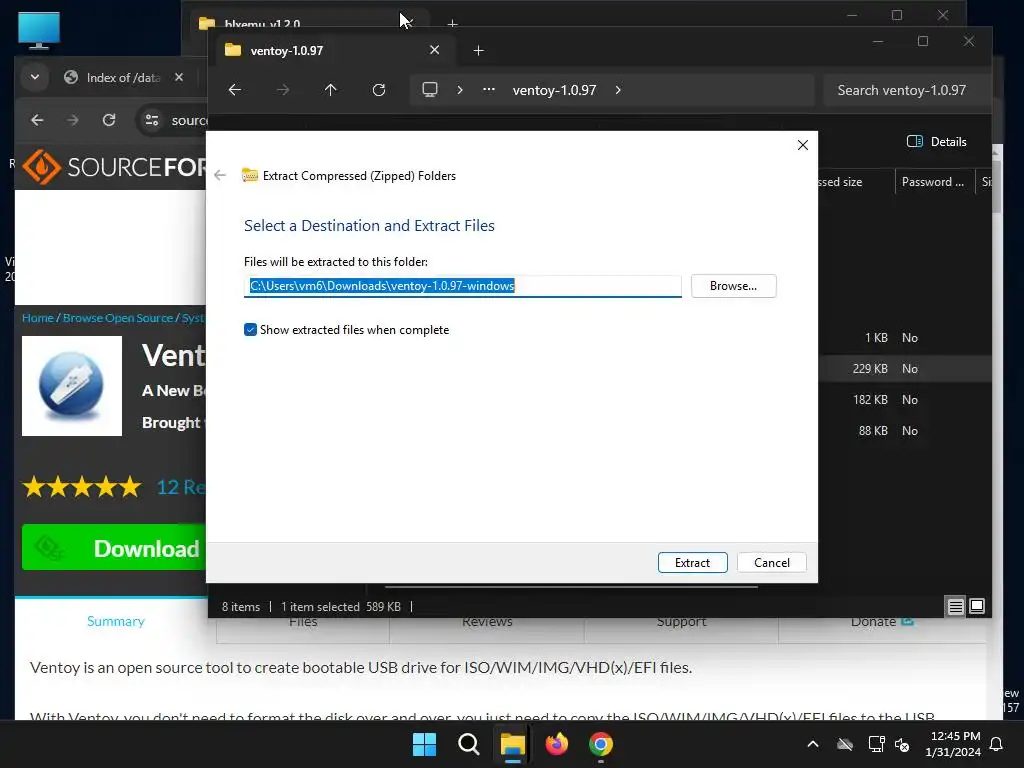Close the ventoy-1.0.97 Explorer tab
The height and width of the screenshot is (768, 1024).
(x=434, y=50)
